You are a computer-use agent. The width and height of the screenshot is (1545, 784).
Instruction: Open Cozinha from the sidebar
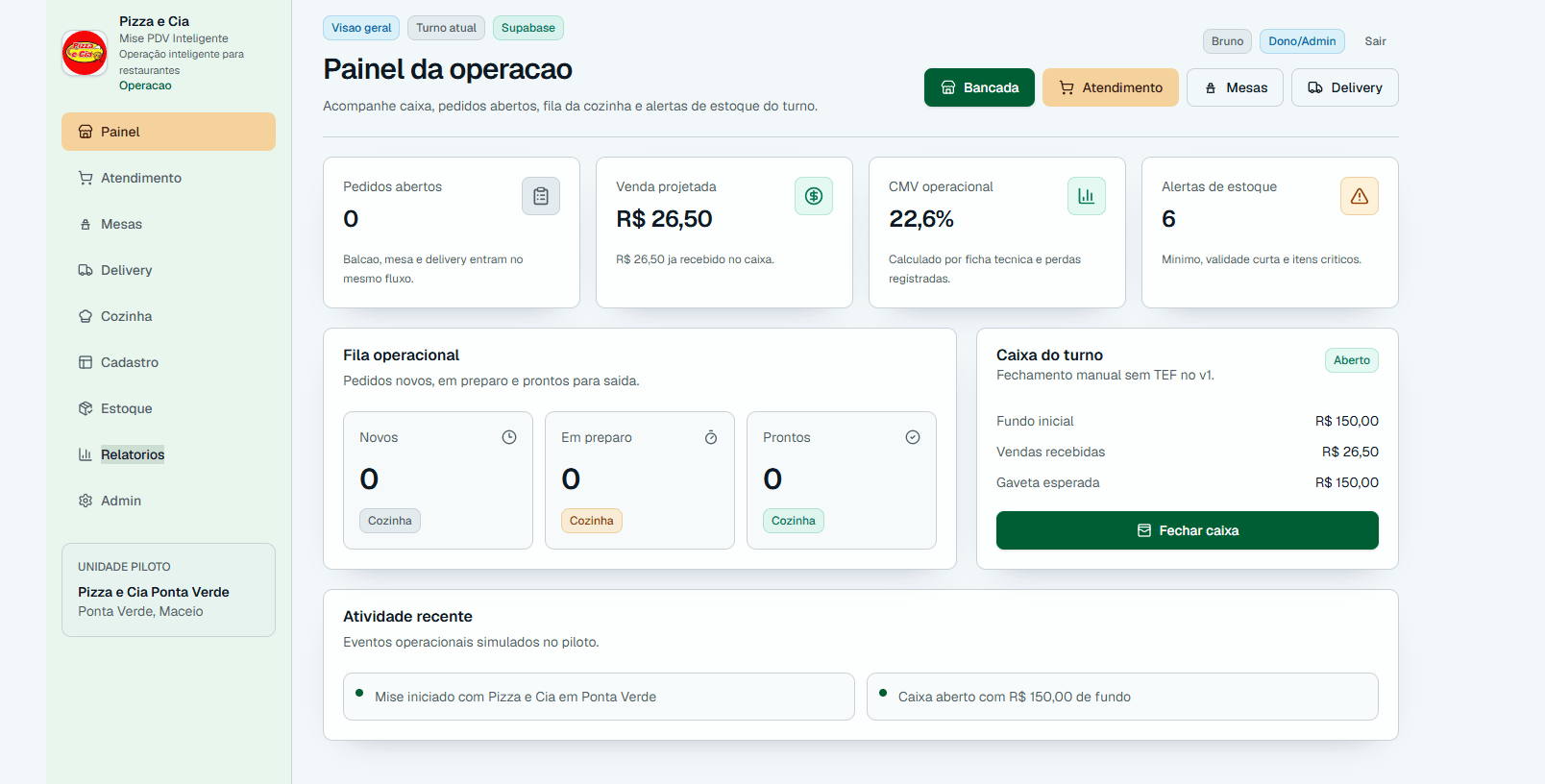(168, 316)
